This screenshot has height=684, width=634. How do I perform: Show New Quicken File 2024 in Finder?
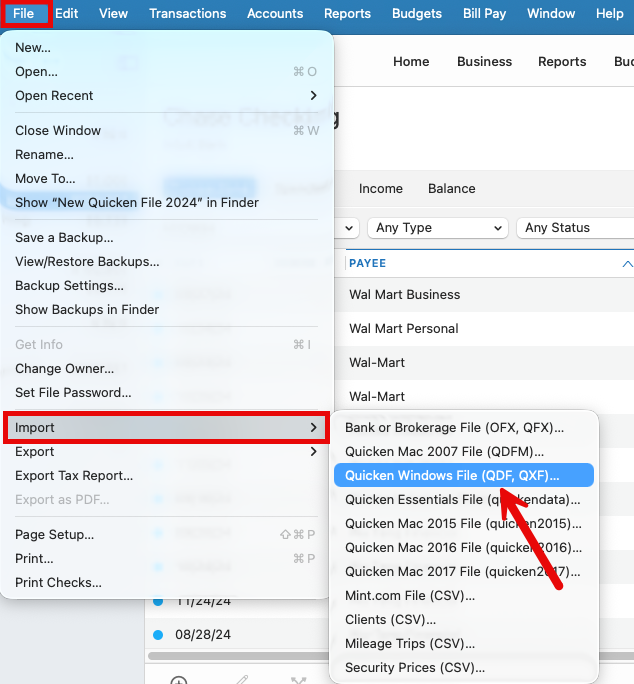pyautogui.click(x=166, y=202)
